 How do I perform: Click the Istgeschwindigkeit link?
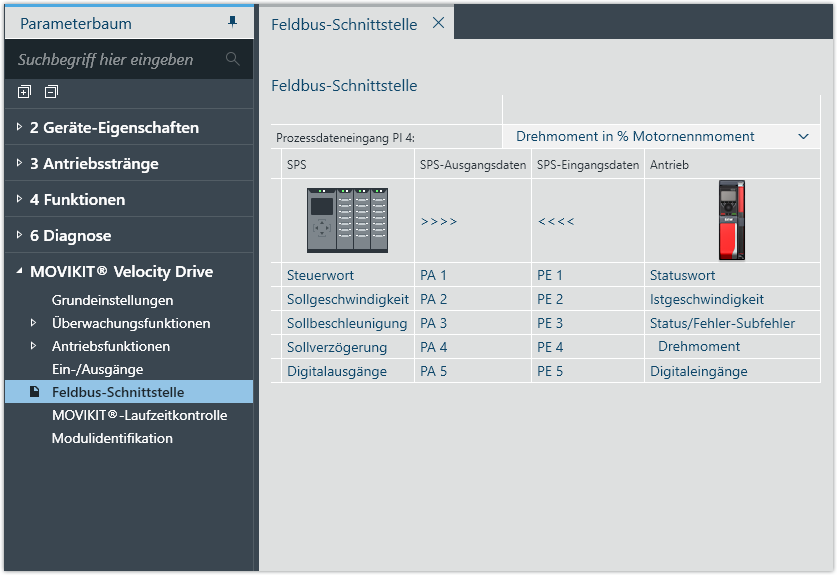pyautogui.click(x=706, y=299)
